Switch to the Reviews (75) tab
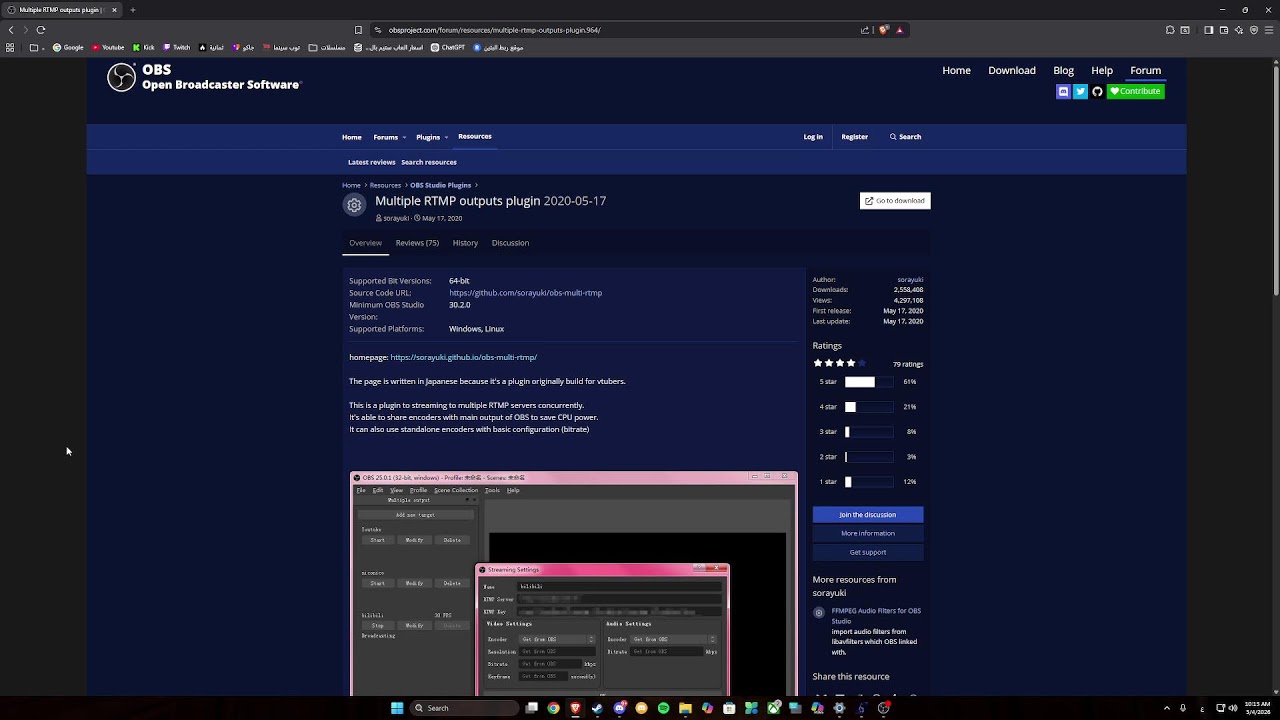Viewport: 1280px width, 720px height. tap(417, 243)
